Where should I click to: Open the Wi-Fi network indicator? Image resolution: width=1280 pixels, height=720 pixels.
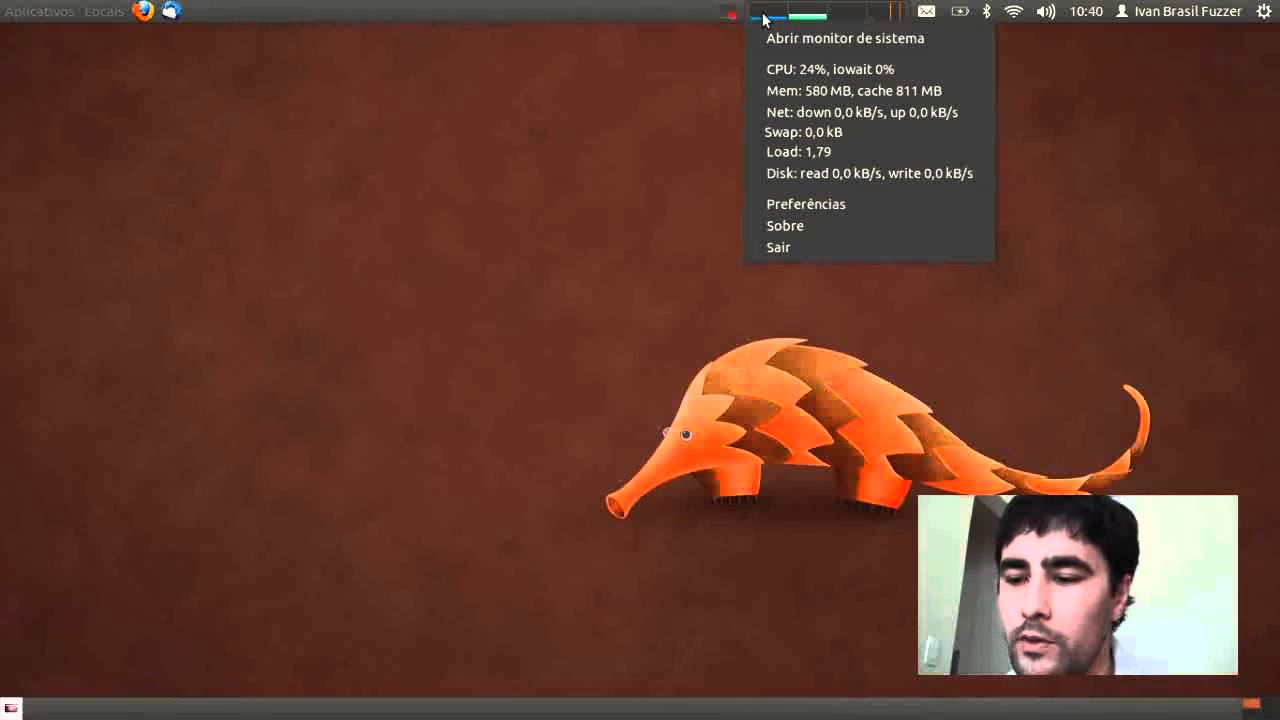pyautogui.click(x=1014, y=11)
